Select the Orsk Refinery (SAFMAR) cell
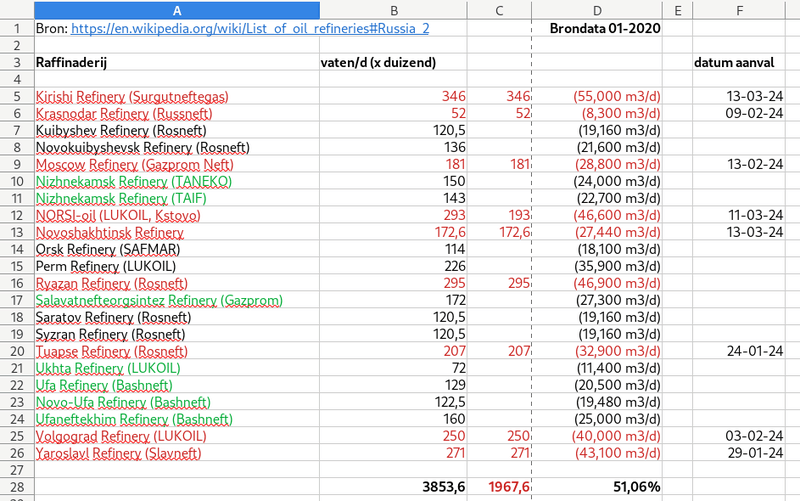Viewport: 800px width, 501px height. coord(177,249)
